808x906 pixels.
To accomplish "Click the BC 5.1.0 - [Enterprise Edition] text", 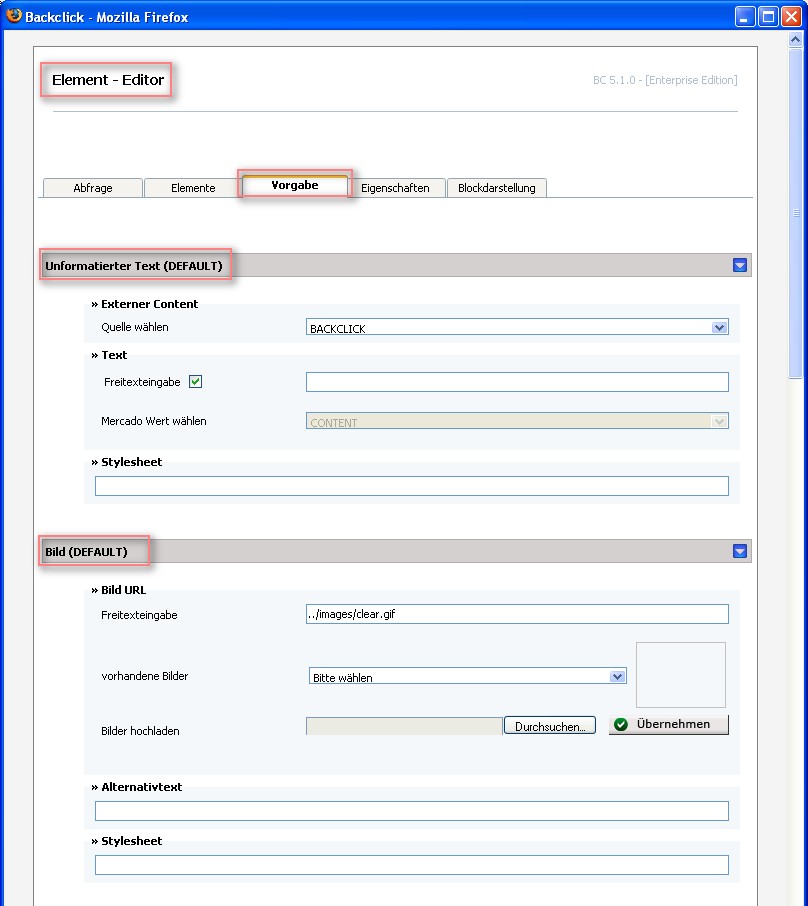I will (x=665, y=80).
